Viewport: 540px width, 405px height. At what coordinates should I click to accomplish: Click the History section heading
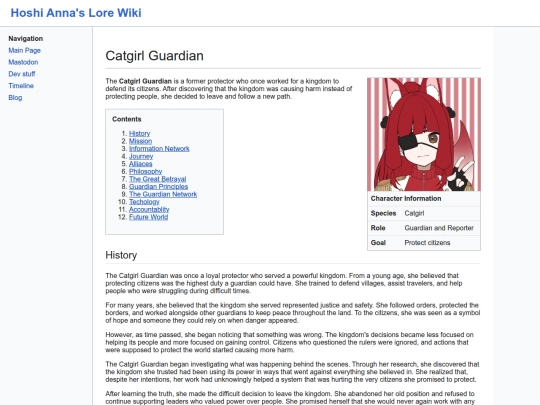click(121, 255)
